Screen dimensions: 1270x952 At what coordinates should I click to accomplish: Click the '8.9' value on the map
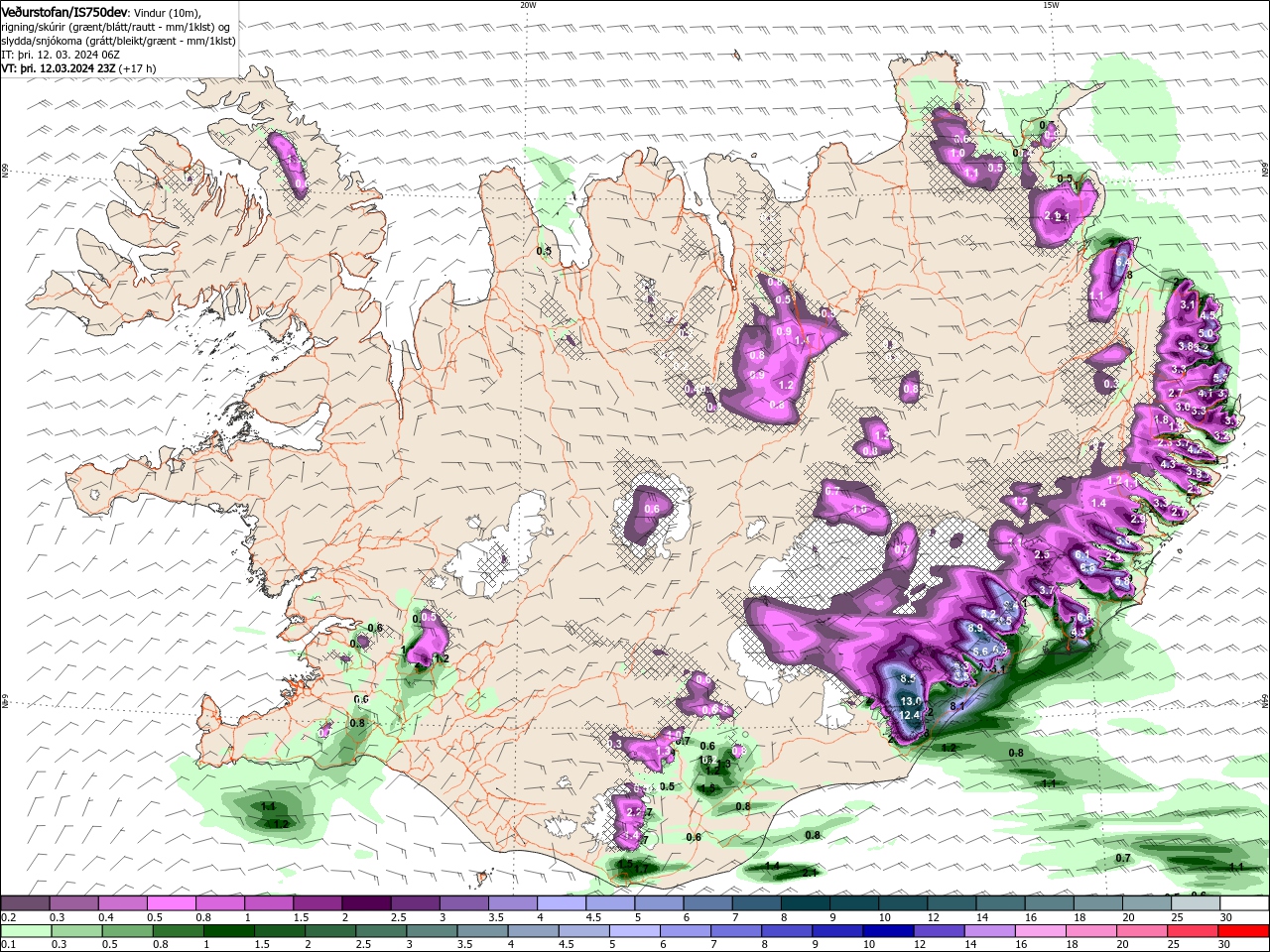974,628
